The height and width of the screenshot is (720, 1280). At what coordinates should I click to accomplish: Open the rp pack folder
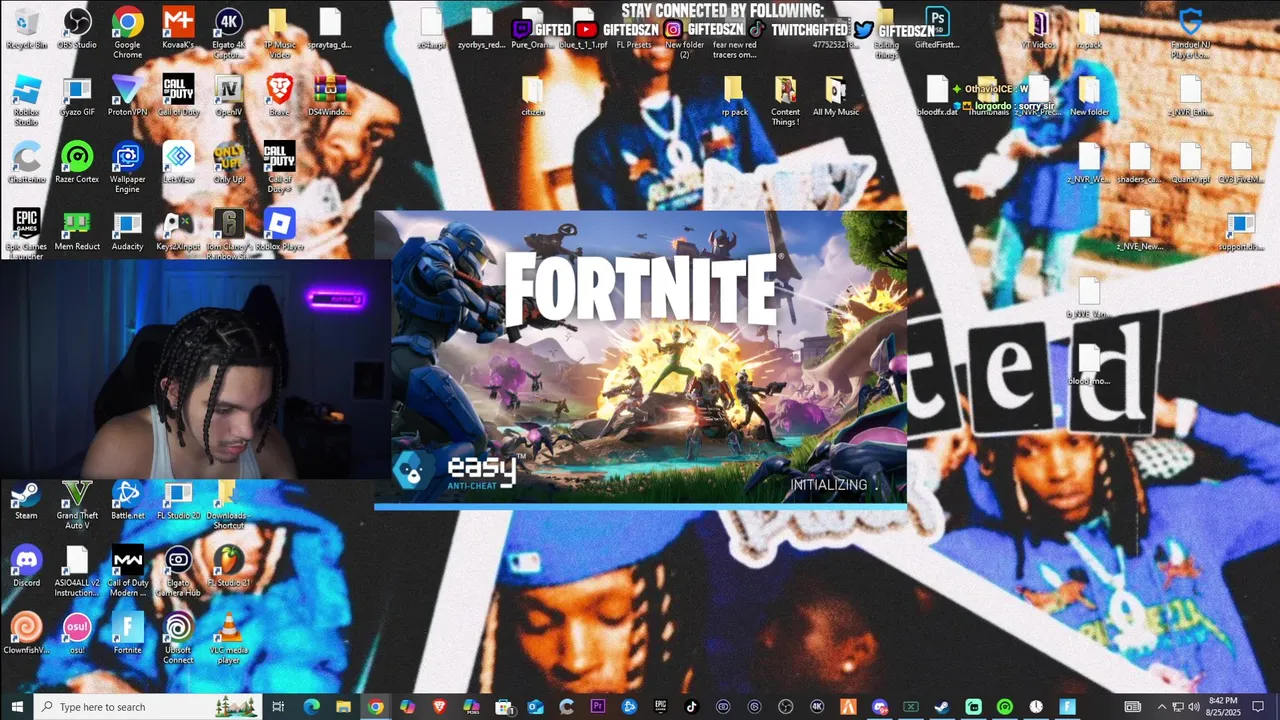pos(734,96)
